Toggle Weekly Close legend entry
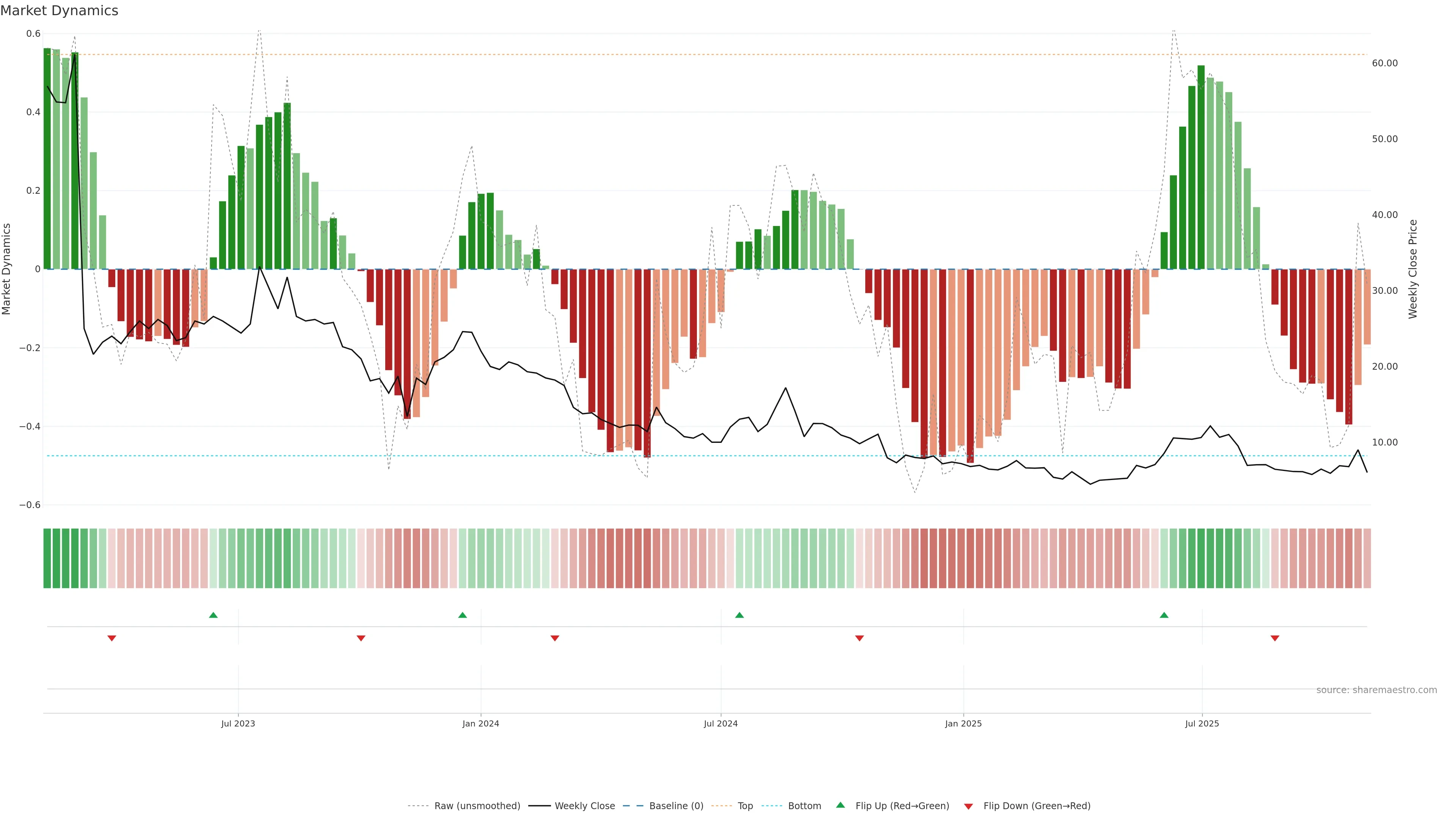 pos(584,806)
